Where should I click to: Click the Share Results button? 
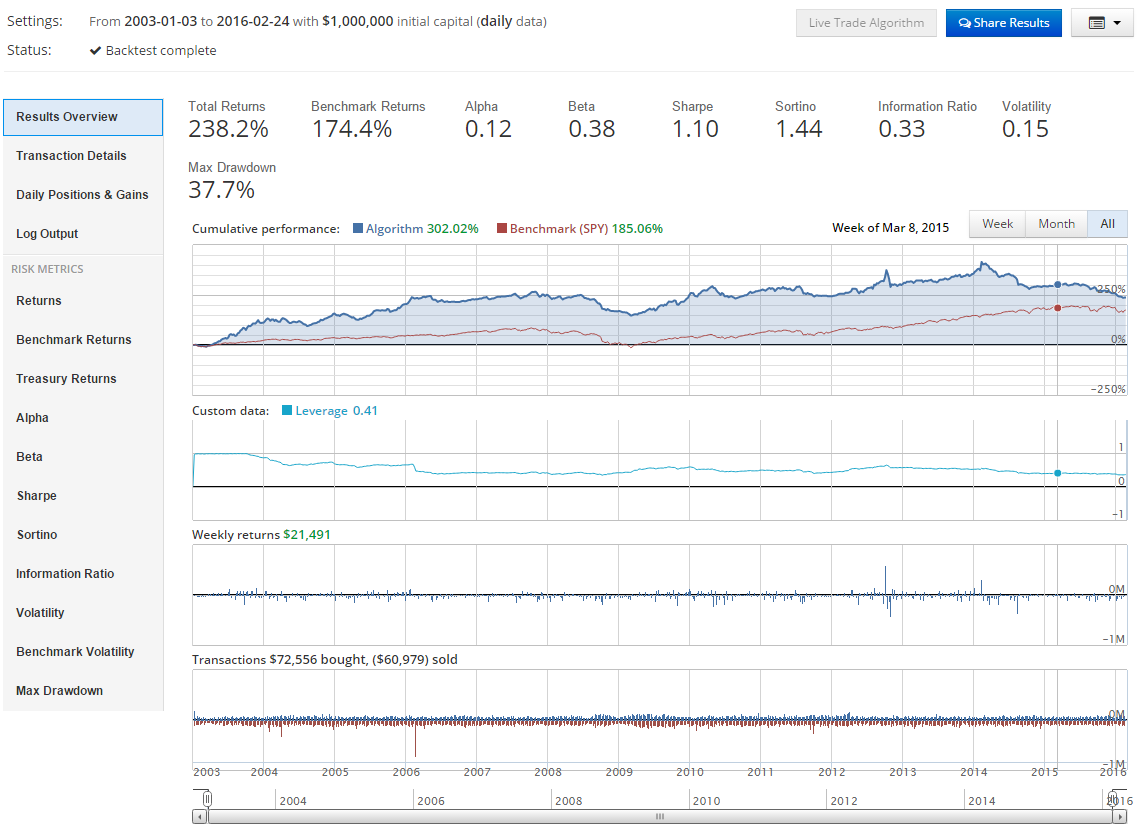click(1003, 23)
